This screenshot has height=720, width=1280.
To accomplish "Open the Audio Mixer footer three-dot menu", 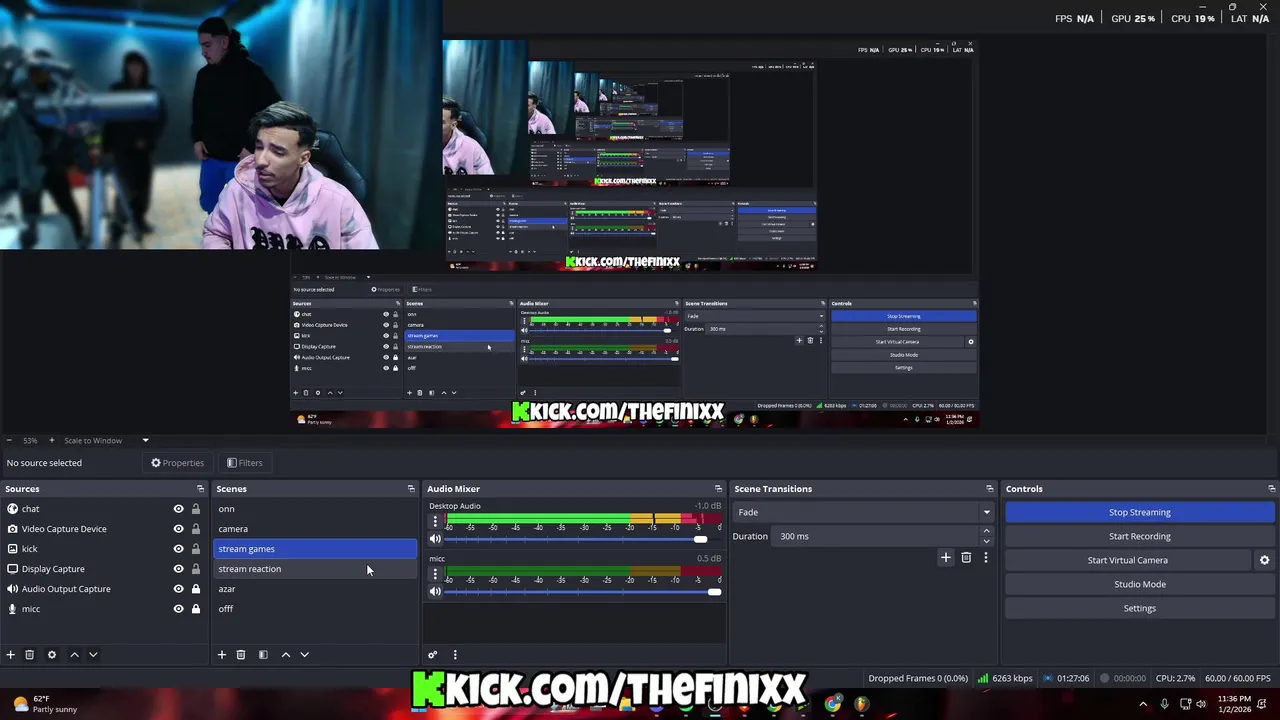I will [455, 655].
